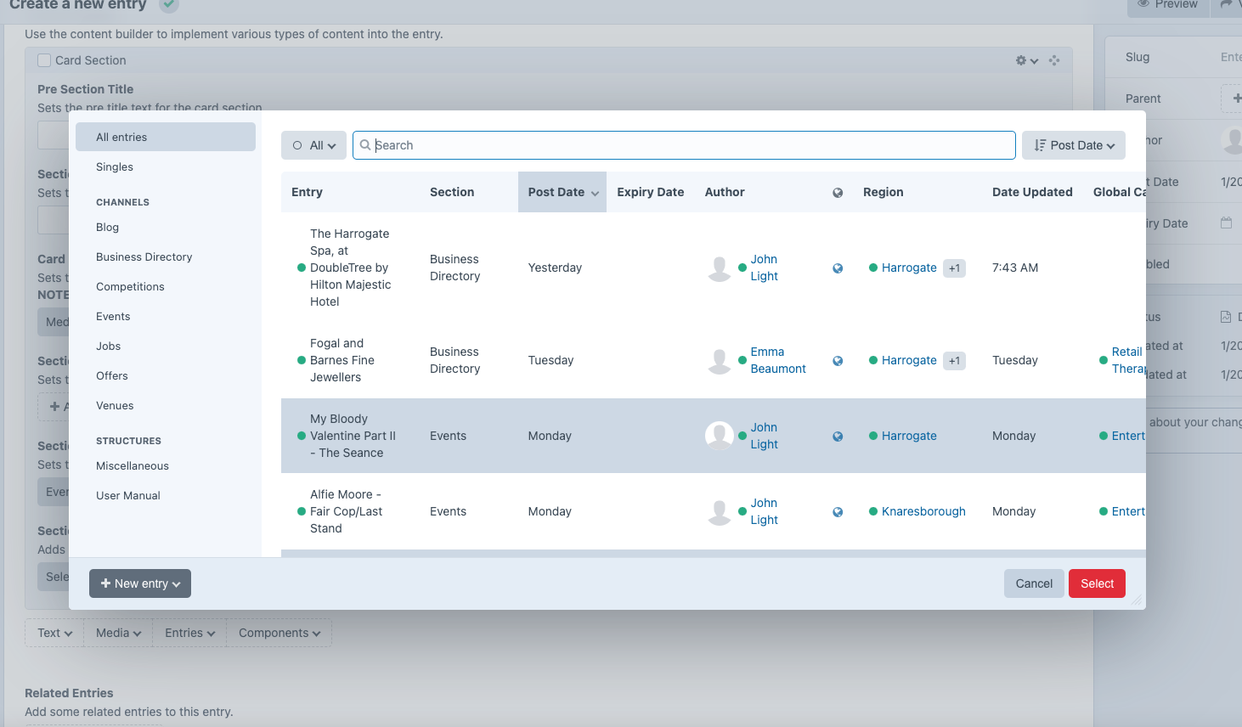Click the globe icon in Harrogate Spa row

[x=838, y=268]
